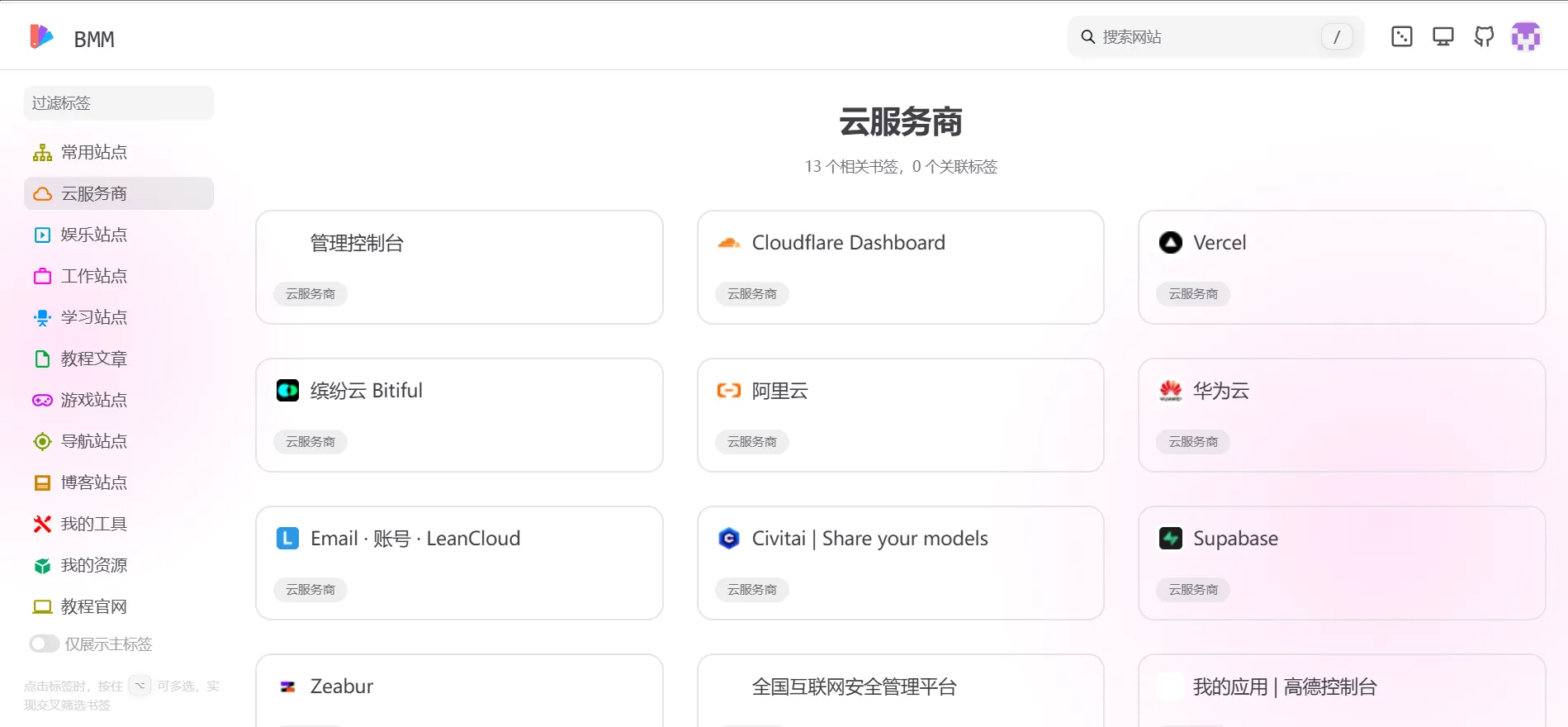The image size is (1568, 727).
Task: Click the BMM site title
Action: [x=94, y=39]
